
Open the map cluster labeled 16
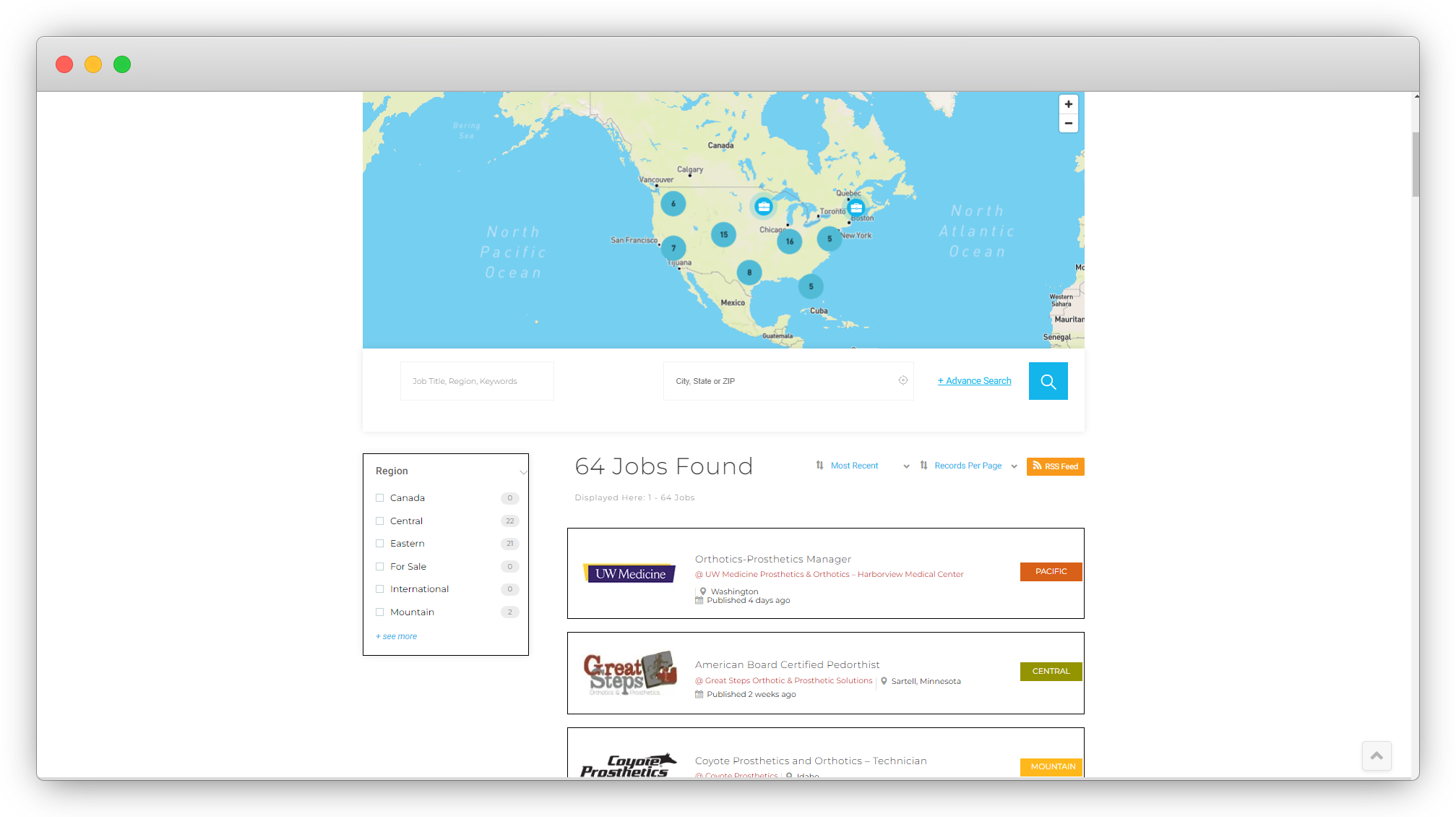click(x=789, y=241)
